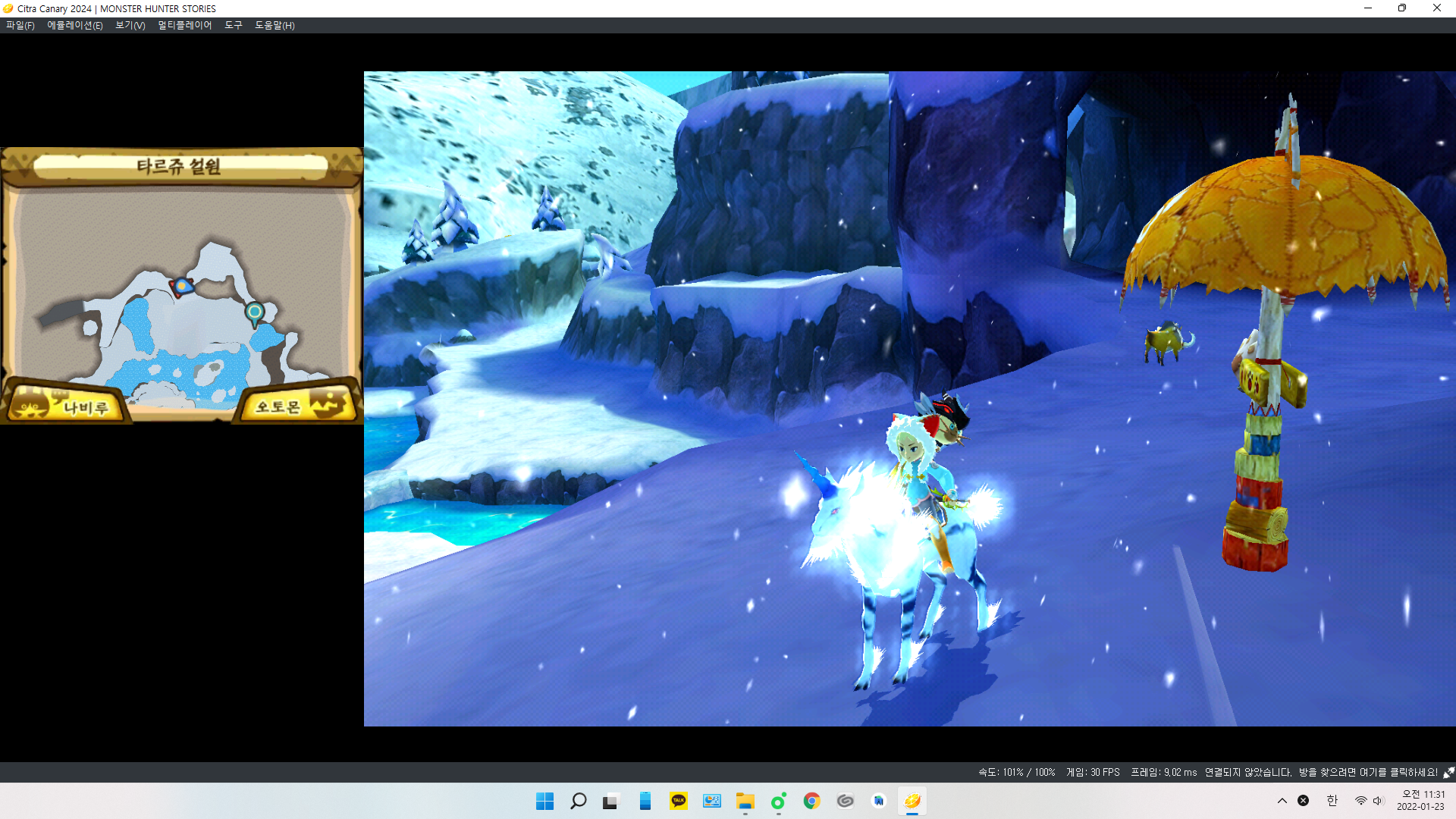
Task: Expand hidden system tray icons
Action: coord(1282,801)
